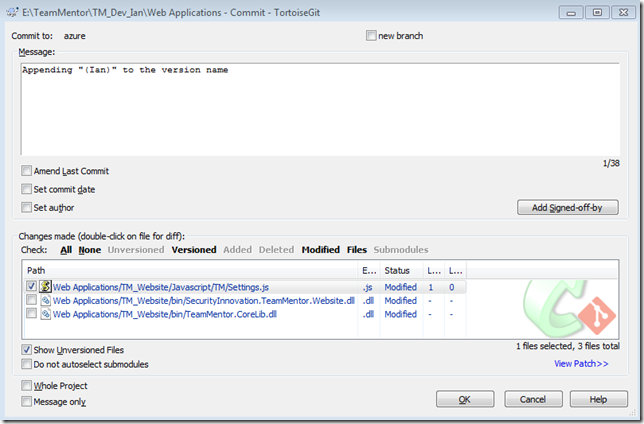Check All files link
Viewport: 644px width, 424px height.
(x=66, y=250)
